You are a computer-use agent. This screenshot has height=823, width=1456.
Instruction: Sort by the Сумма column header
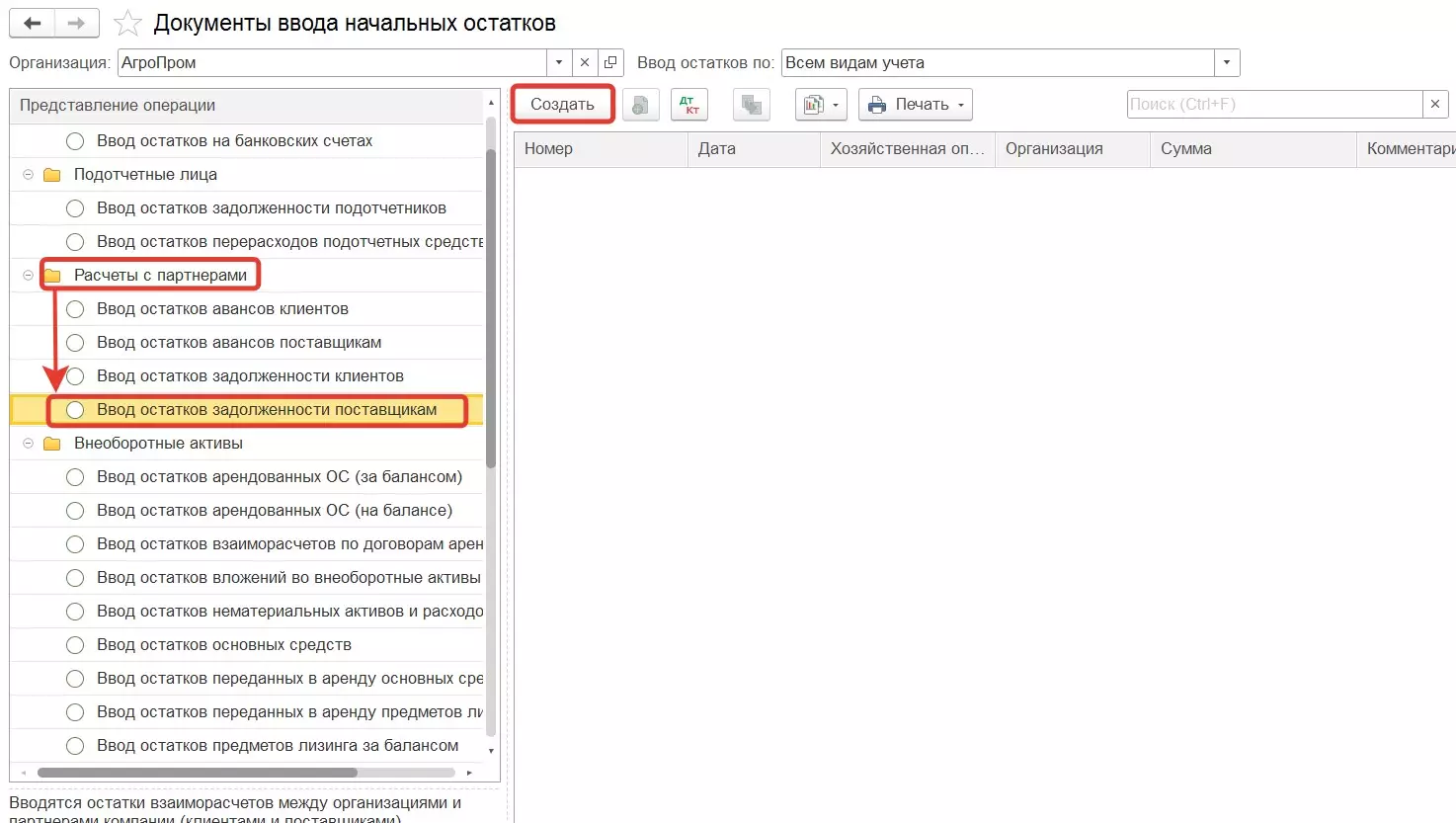click(x=1254, y=149)
